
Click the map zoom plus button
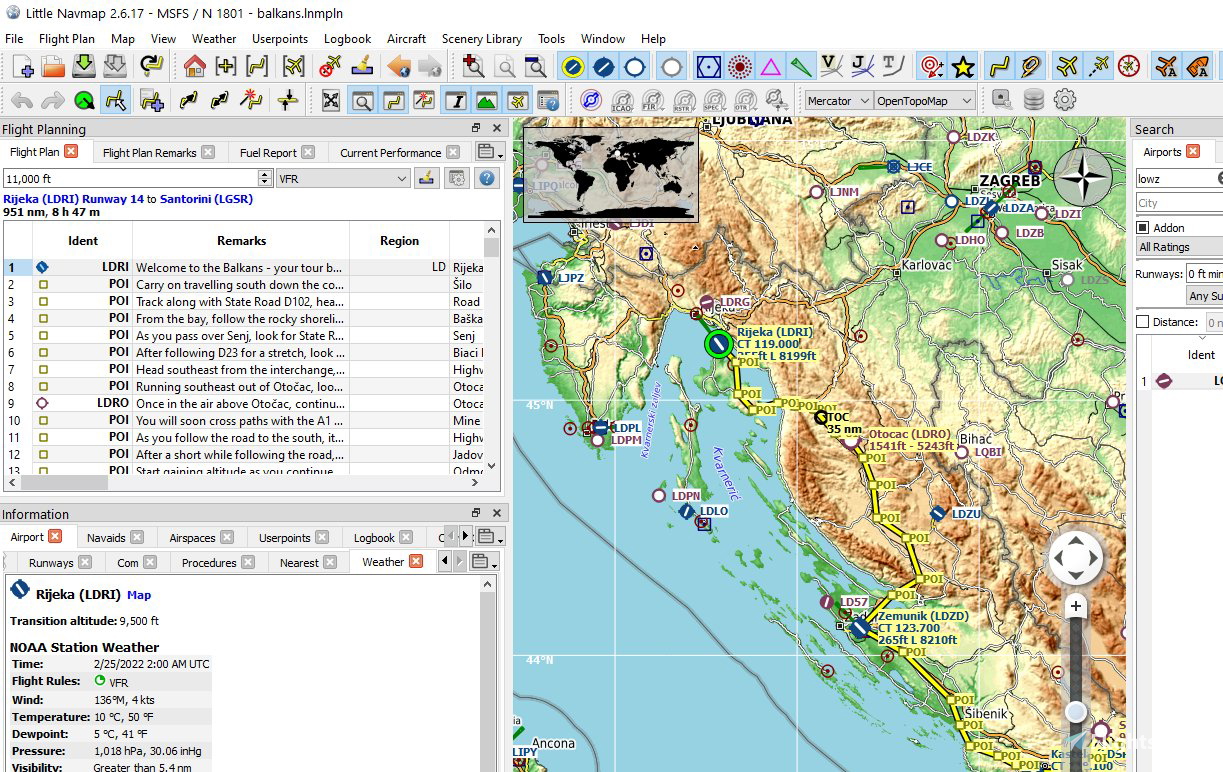click(1076, 605)
